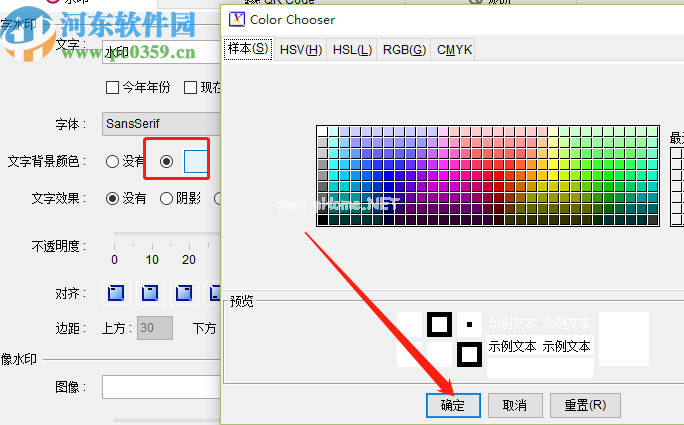Choose 没有 for text effect
This screenshot has height=425, width=684.
click(113, 198)
